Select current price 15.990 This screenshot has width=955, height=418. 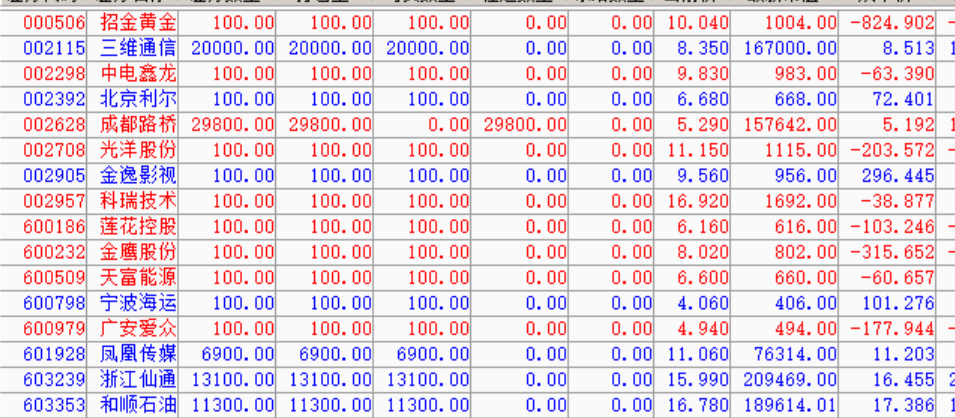click(x=698, y=380)
